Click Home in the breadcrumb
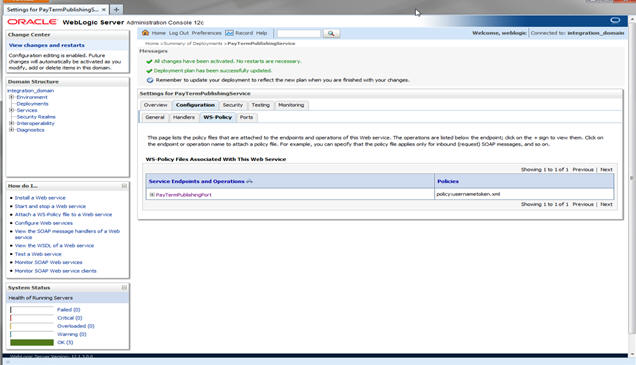 152,43
